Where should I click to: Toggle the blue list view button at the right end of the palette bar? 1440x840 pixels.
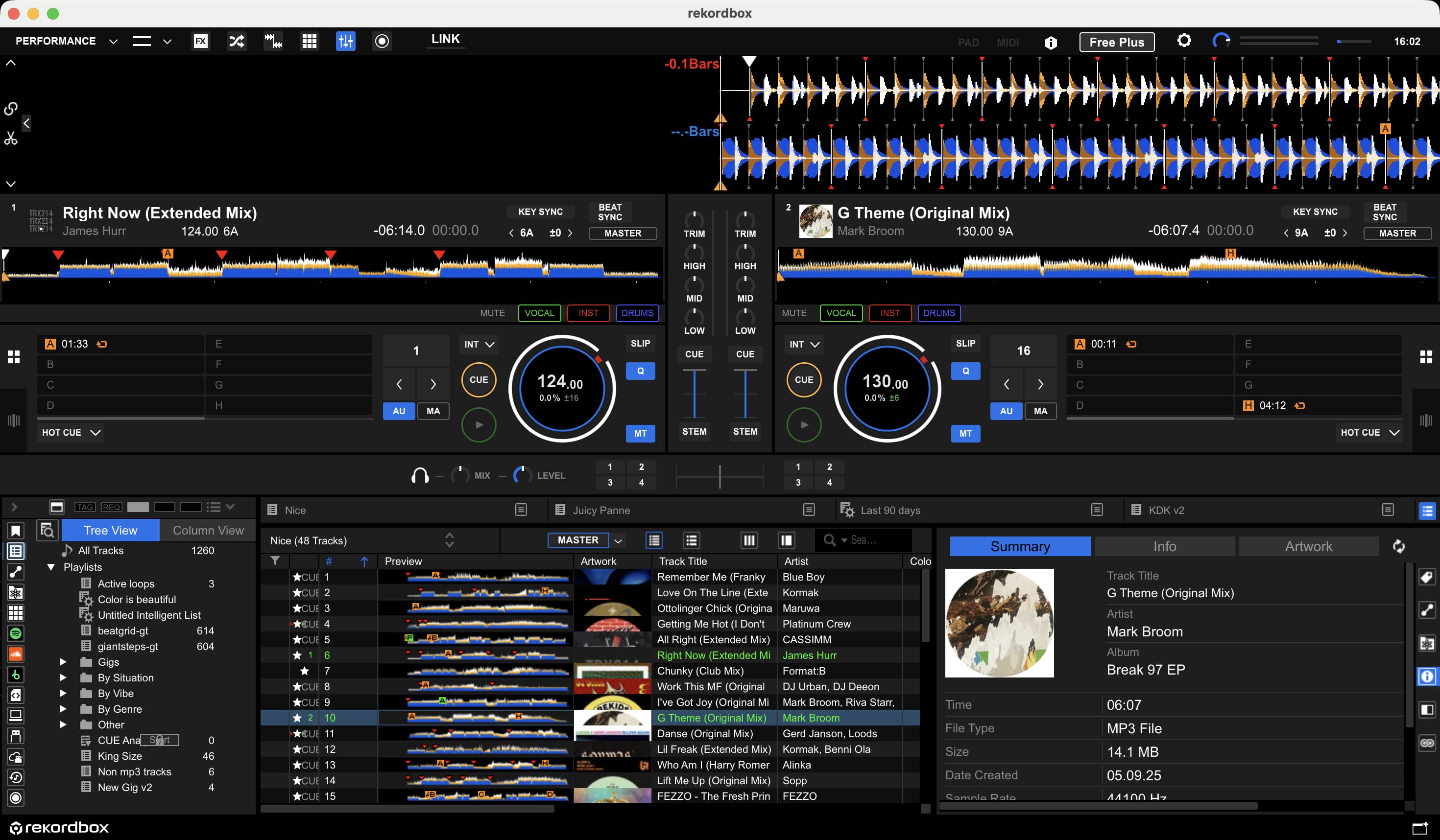coord(1427,511)
